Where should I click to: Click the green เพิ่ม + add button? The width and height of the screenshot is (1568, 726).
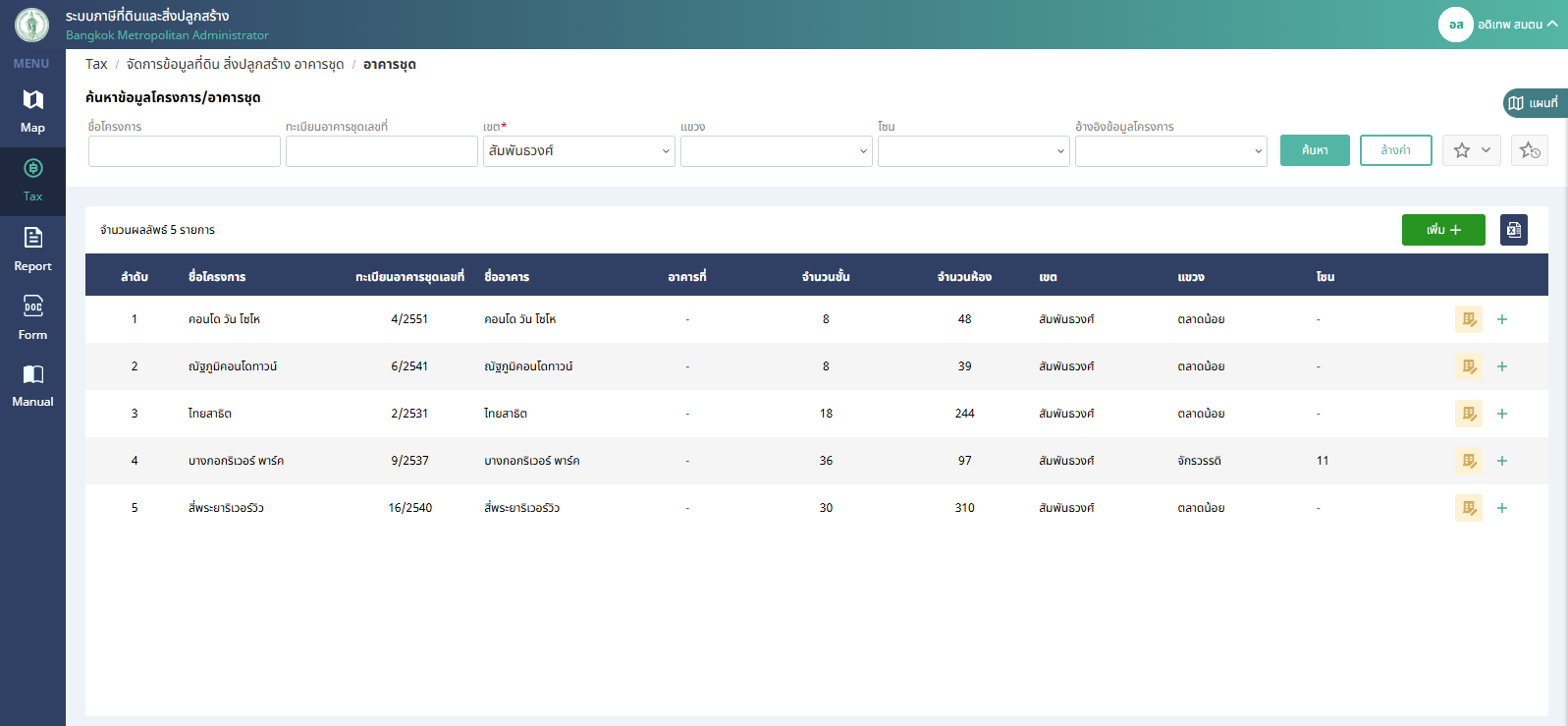click(1442, 230)
